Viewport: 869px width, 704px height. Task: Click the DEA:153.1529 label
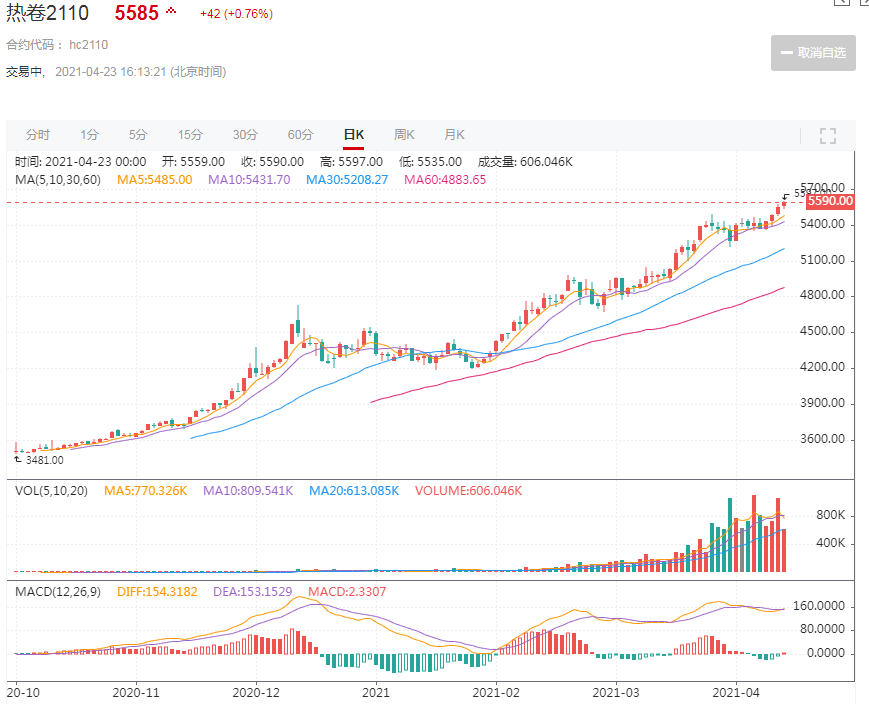click(x=253, y=591)
